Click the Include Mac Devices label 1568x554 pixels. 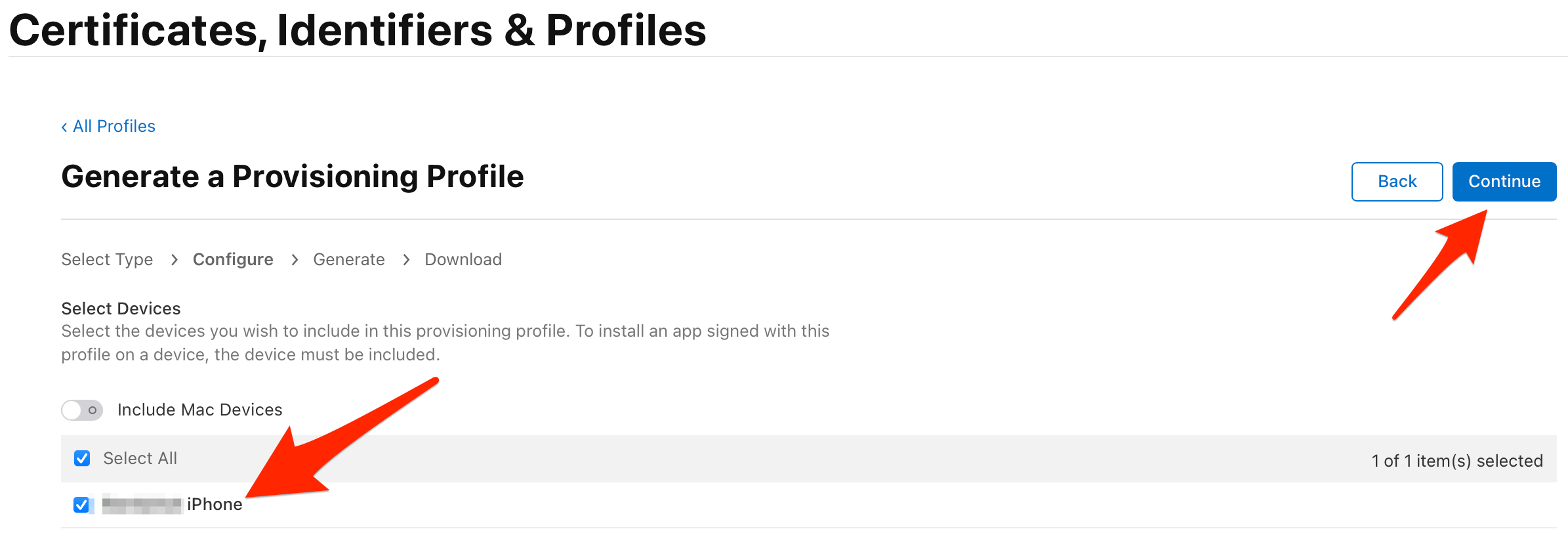pos(199,410)
